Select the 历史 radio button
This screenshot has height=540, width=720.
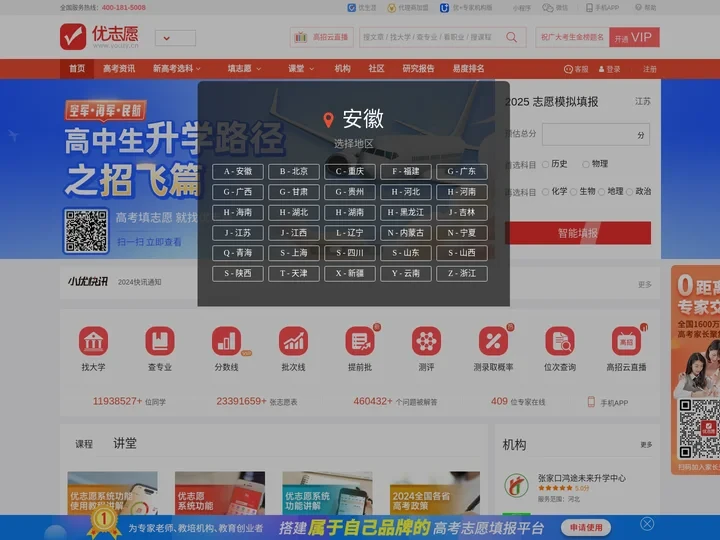point(546,164)
